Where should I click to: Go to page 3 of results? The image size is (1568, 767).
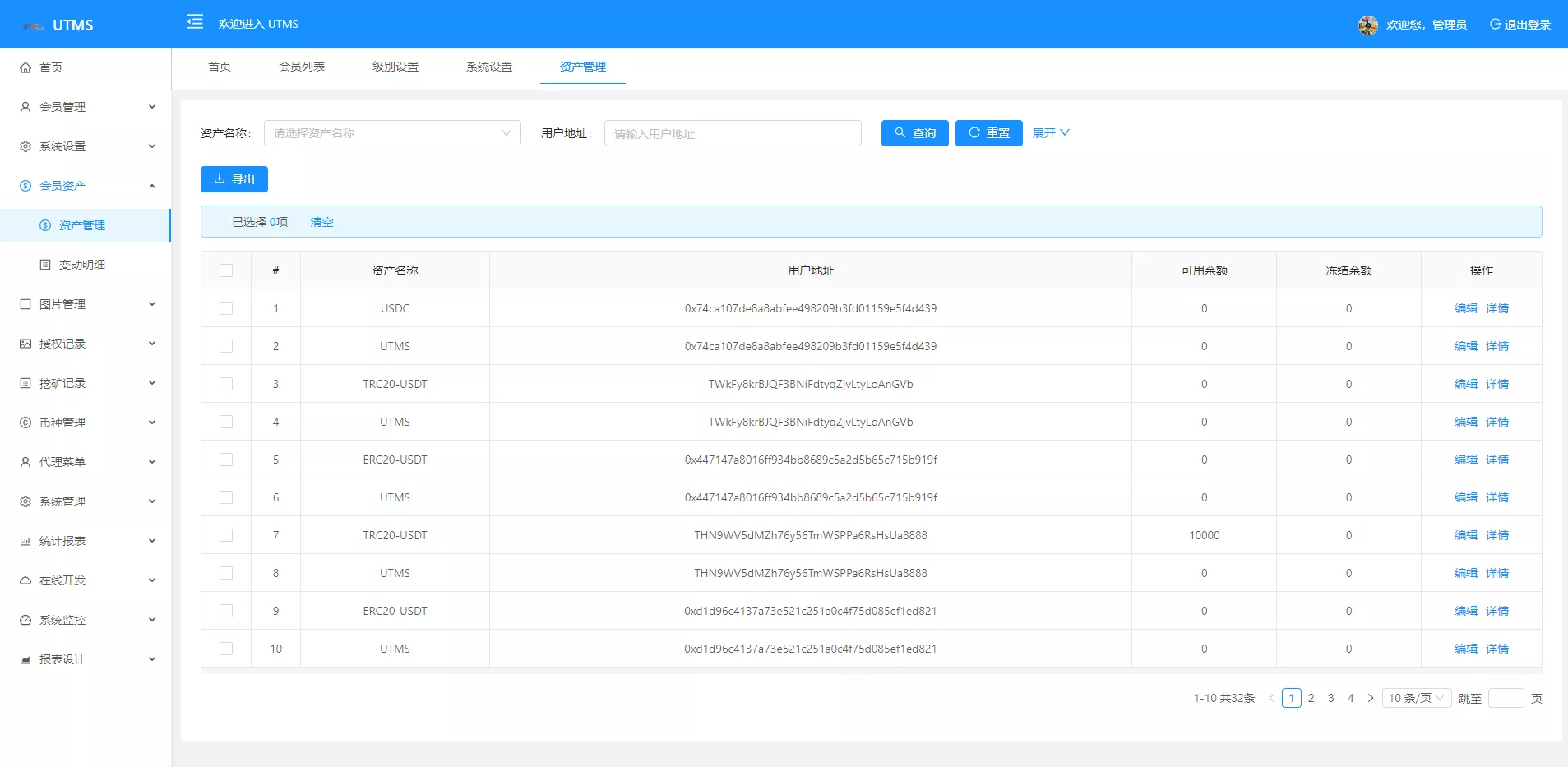point(1330,697)
